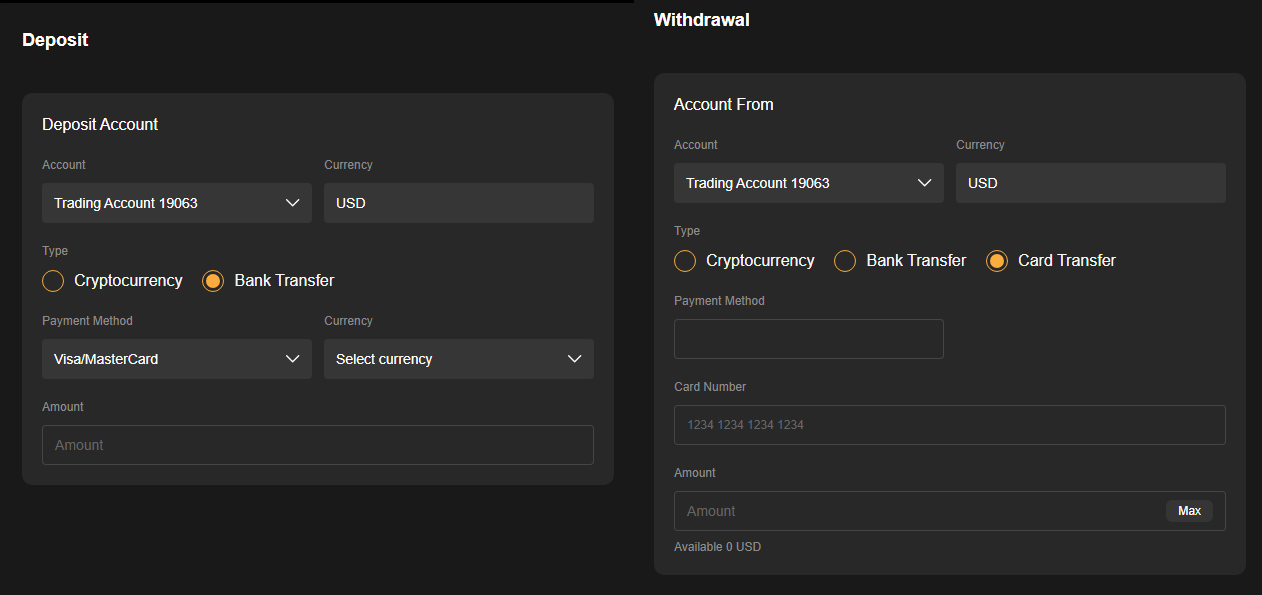Screen dimensions: 1262x595
Task: Click the USD currency field in Account From
Action: click(1091, 183)
